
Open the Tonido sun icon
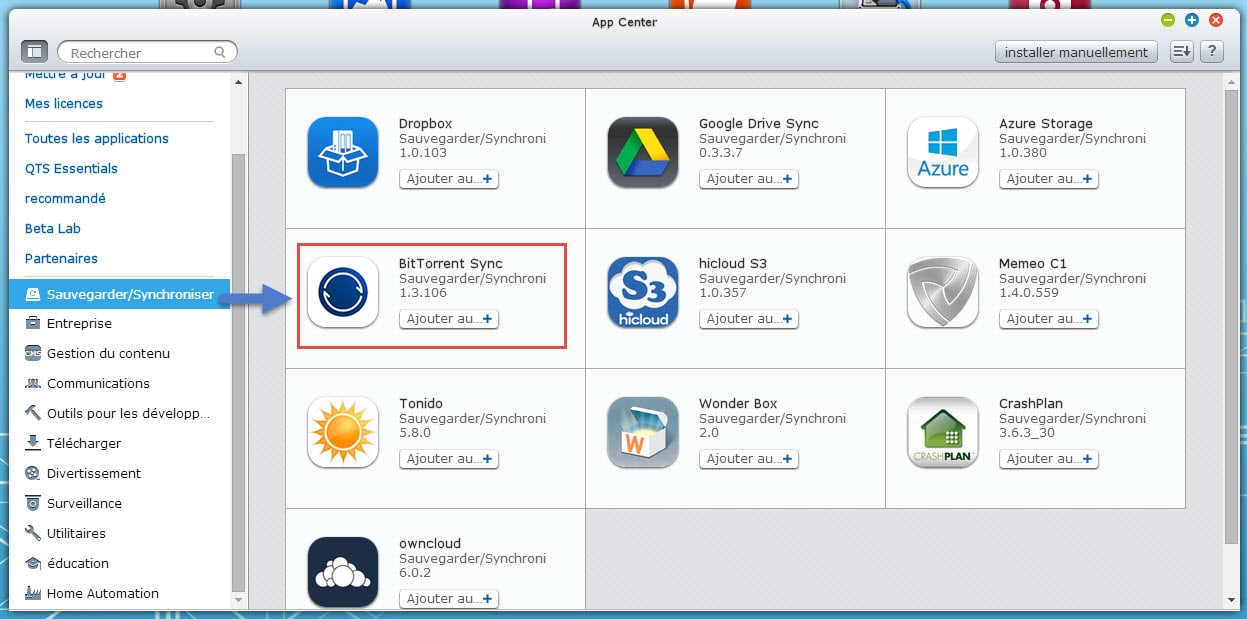[x=343, y=433]
